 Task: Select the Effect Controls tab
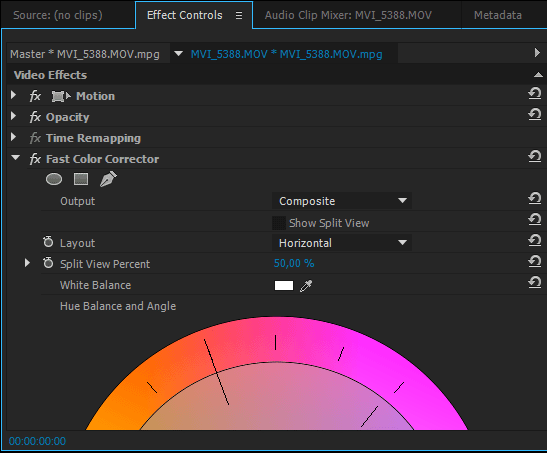(x=185, y=15)
